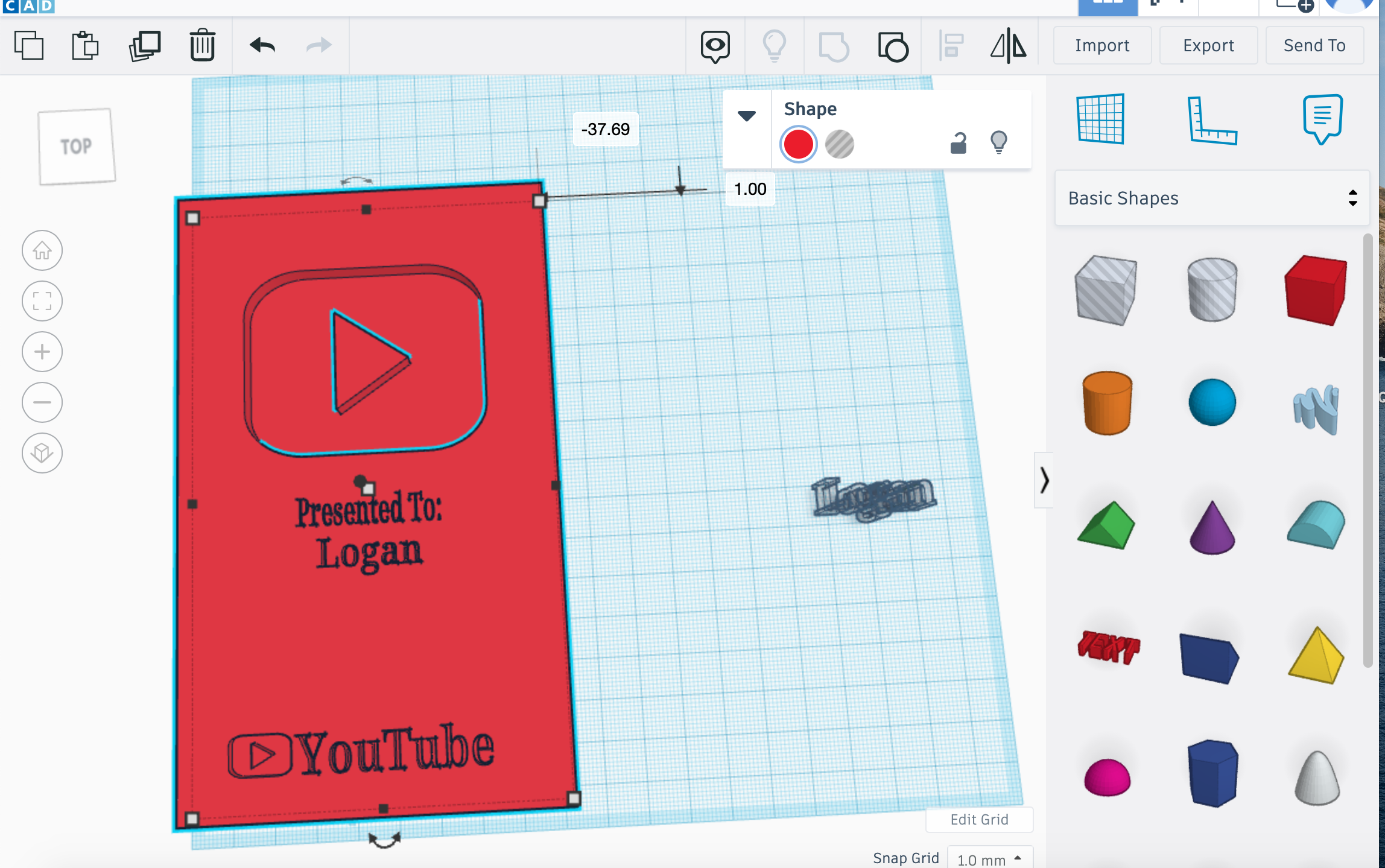The width and height of the screenshot is (1385, 868).
Task: Click the shapes panel scrollbar
Action: coord(1367,451)
